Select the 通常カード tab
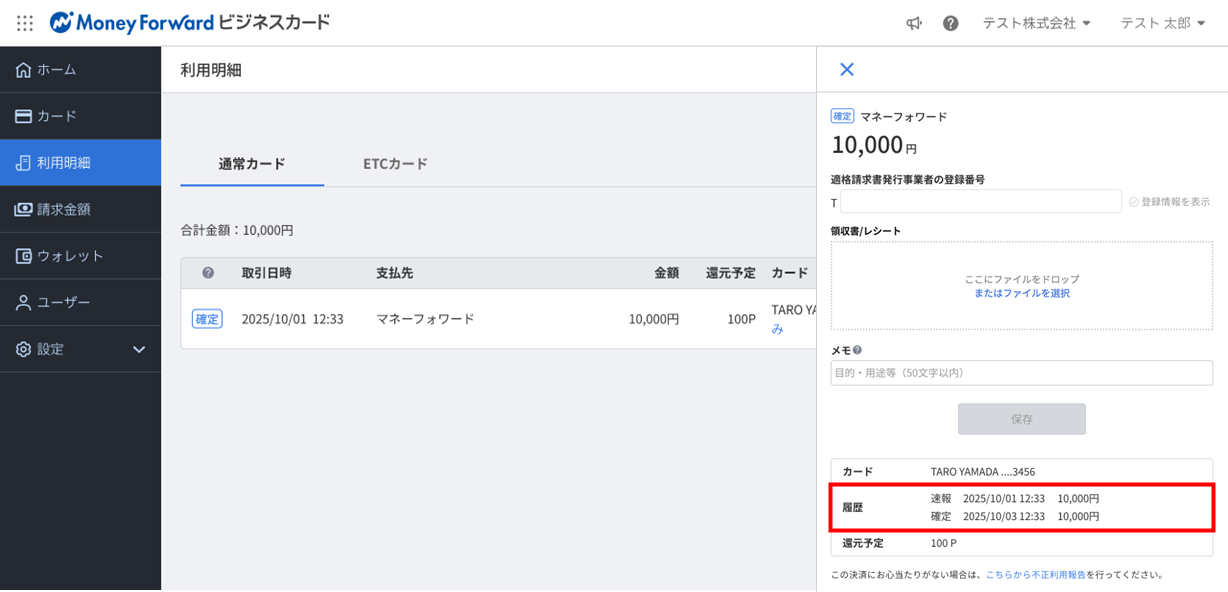 click(252, 164)
